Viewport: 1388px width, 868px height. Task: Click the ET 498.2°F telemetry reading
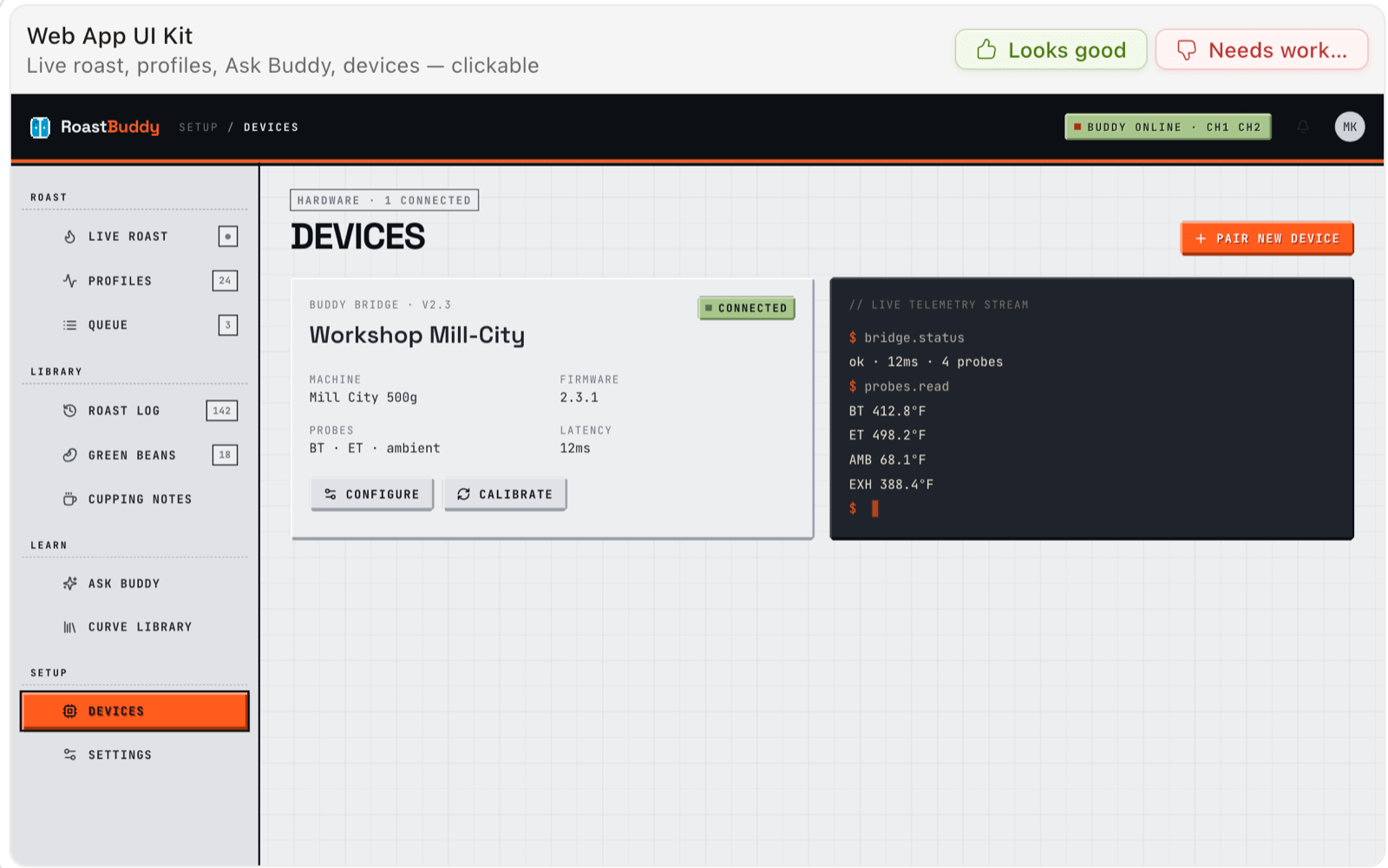(887, 435)
